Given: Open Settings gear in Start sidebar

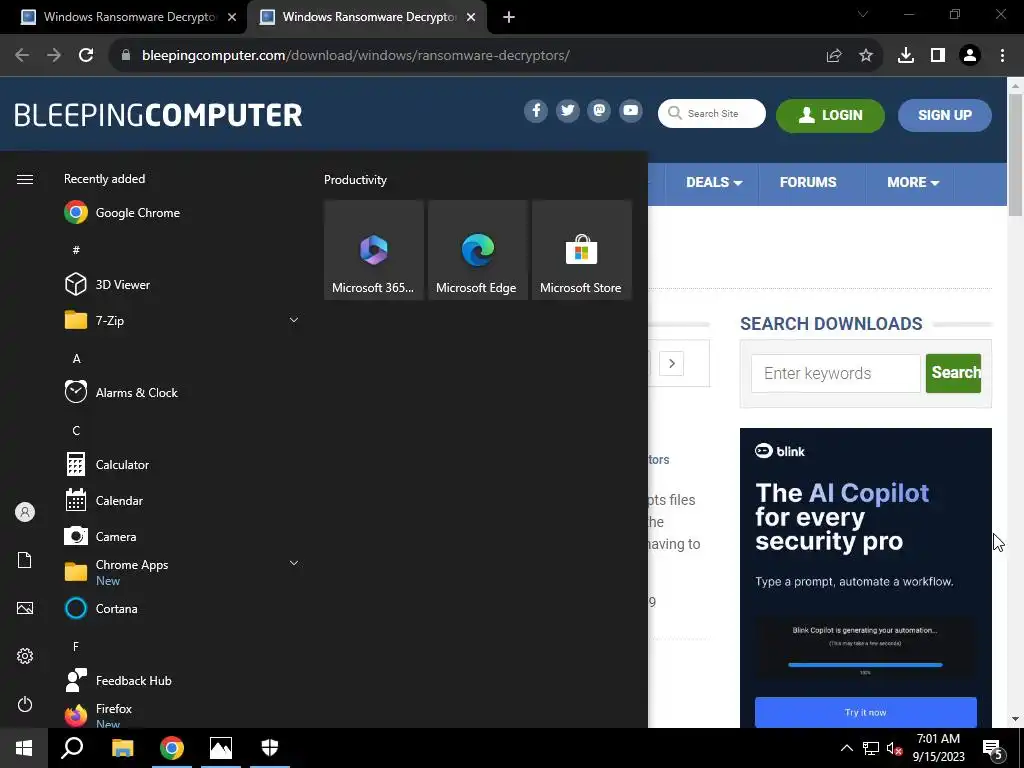Looking at the screenshot, I should pos(25,656).
